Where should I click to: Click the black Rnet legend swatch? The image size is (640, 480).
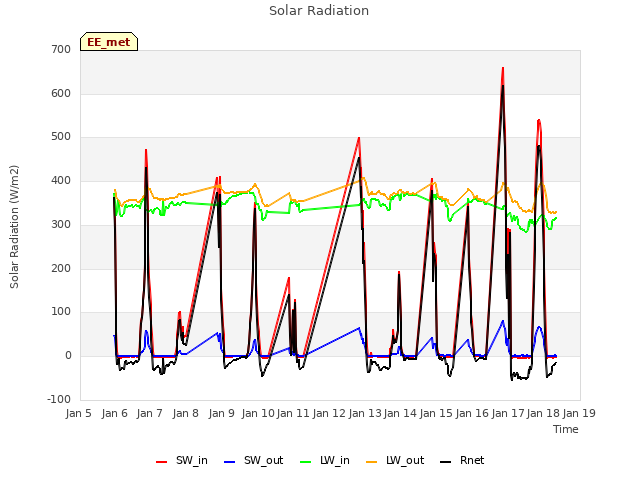446,462
